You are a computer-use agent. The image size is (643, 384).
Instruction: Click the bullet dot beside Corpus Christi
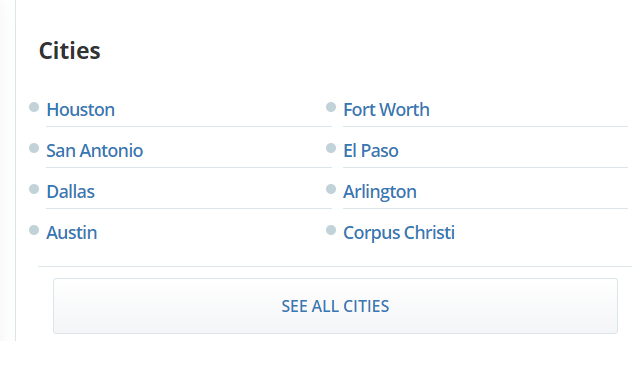(331, 230)
